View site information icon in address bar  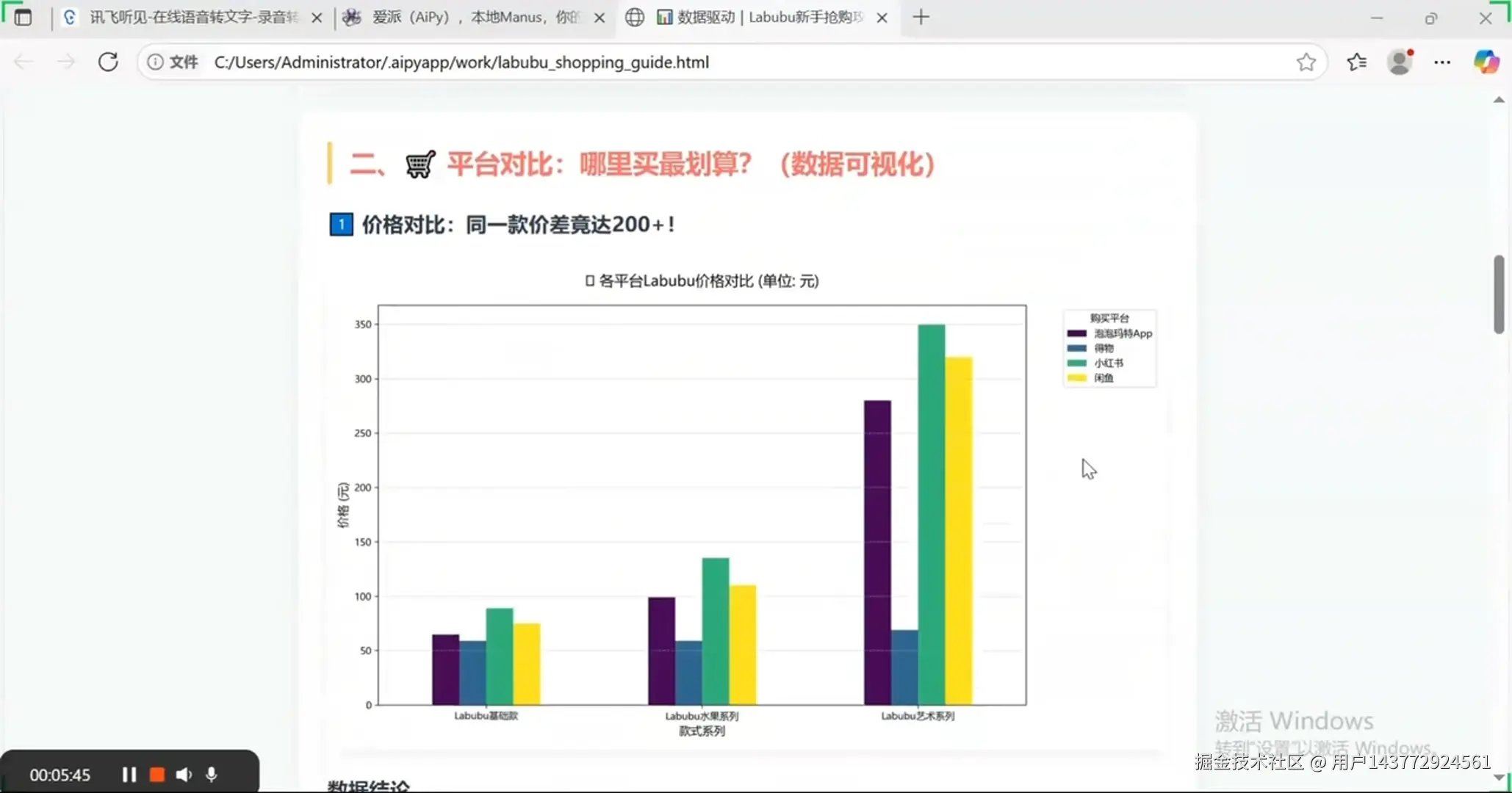(155, 62)
